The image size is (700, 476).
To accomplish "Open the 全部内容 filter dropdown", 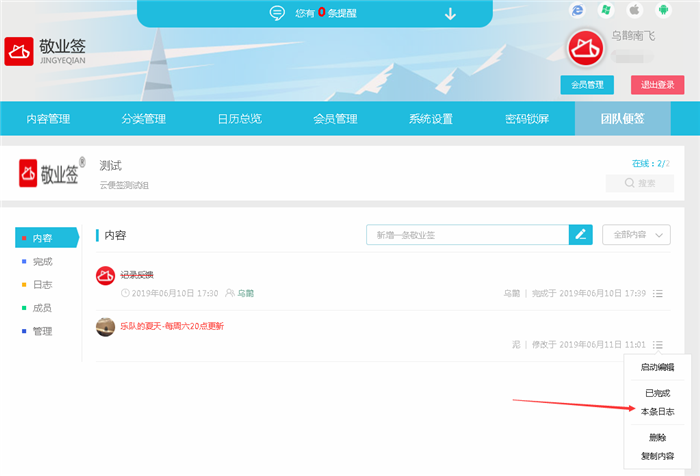I will pos(636,235).
